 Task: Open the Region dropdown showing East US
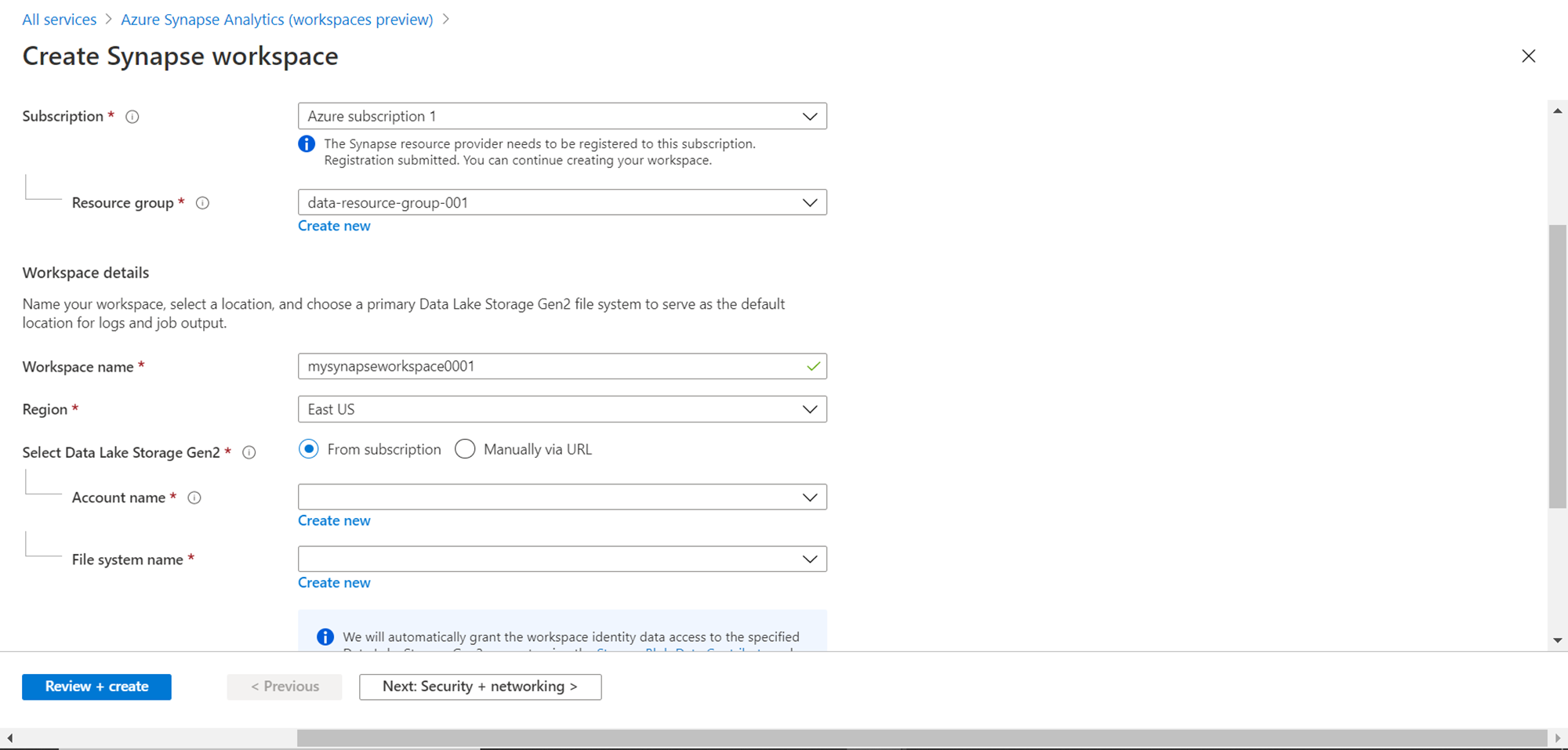561,409
